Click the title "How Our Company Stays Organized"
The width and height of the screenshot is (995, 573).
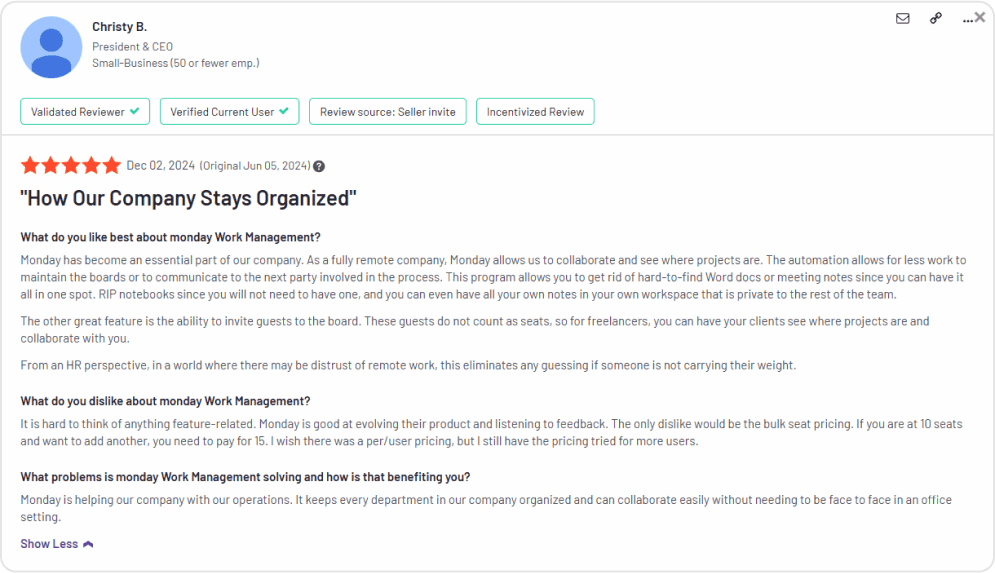click(x=188, y=198)
